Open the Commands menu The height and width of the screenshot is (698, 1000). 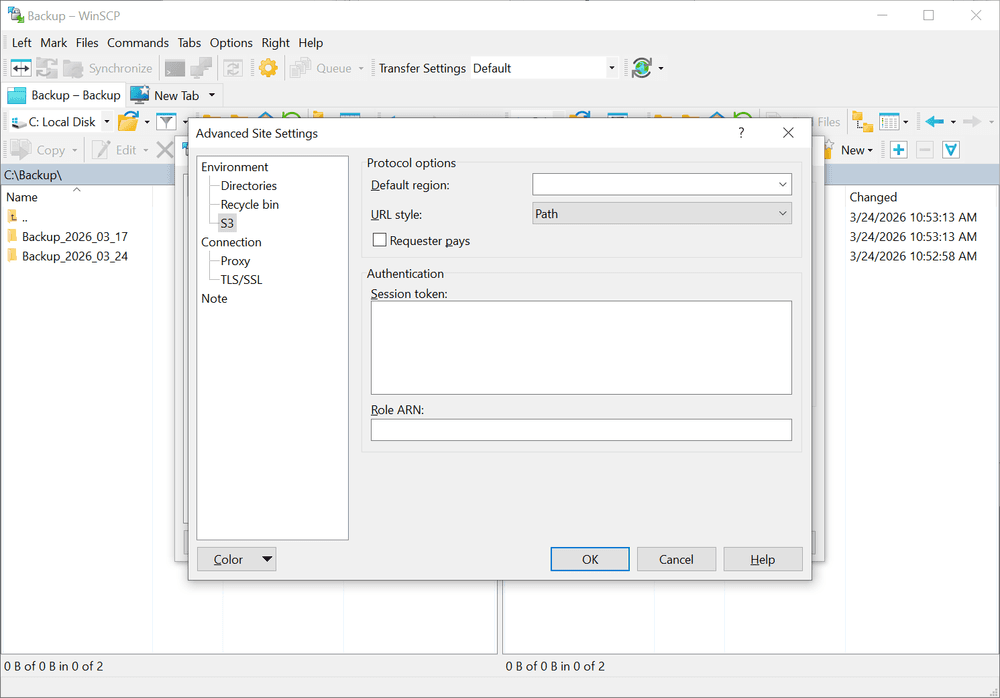(138, 43)
